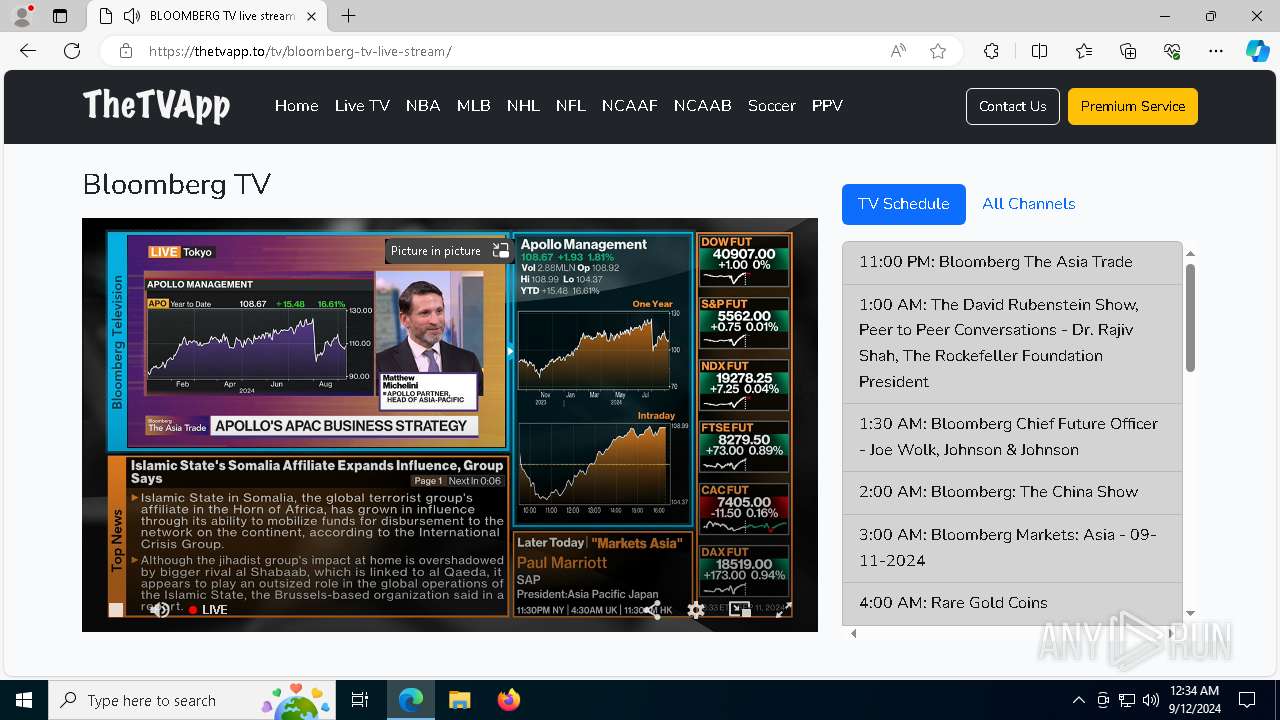Refresh the current page
Viewport: 1280px width, 720px height.
click(72, 51)
